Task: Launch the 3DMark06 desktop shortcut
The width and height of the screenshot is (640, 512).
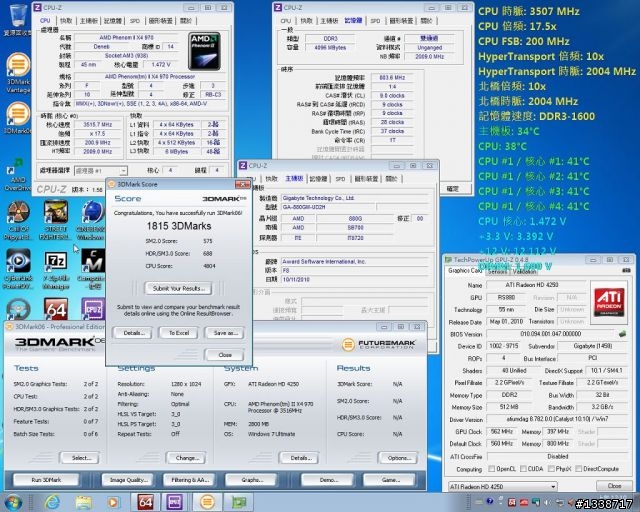Action: (17, 118)
